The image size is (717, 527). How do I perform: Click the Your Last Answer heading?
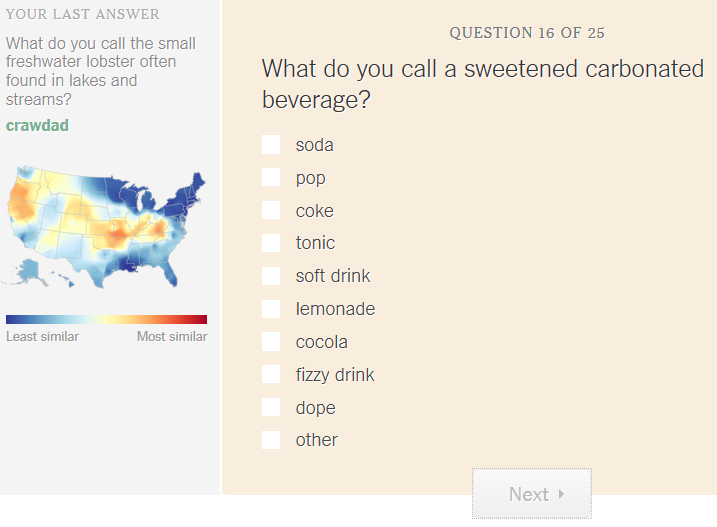click(x=82, y=14)
